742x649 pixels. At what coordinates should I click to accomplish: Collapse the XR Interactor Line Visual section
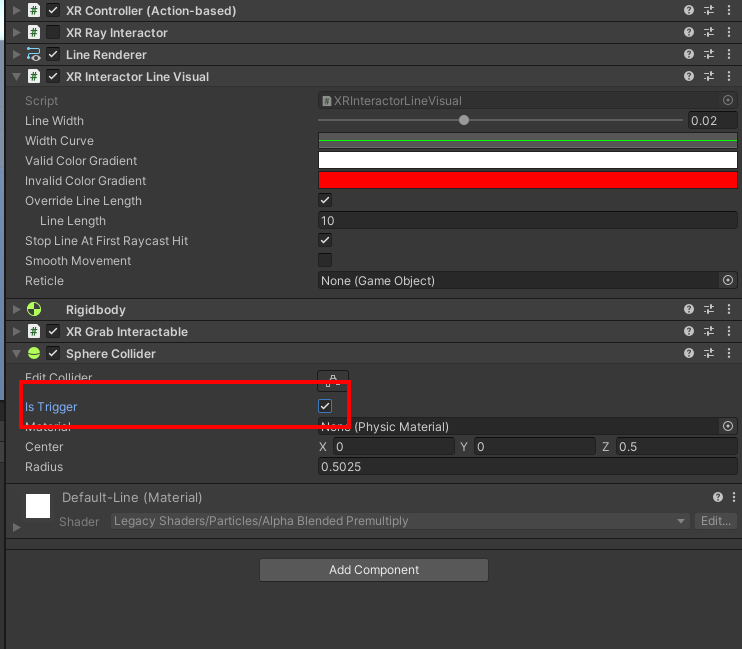[x=16, y=77]
